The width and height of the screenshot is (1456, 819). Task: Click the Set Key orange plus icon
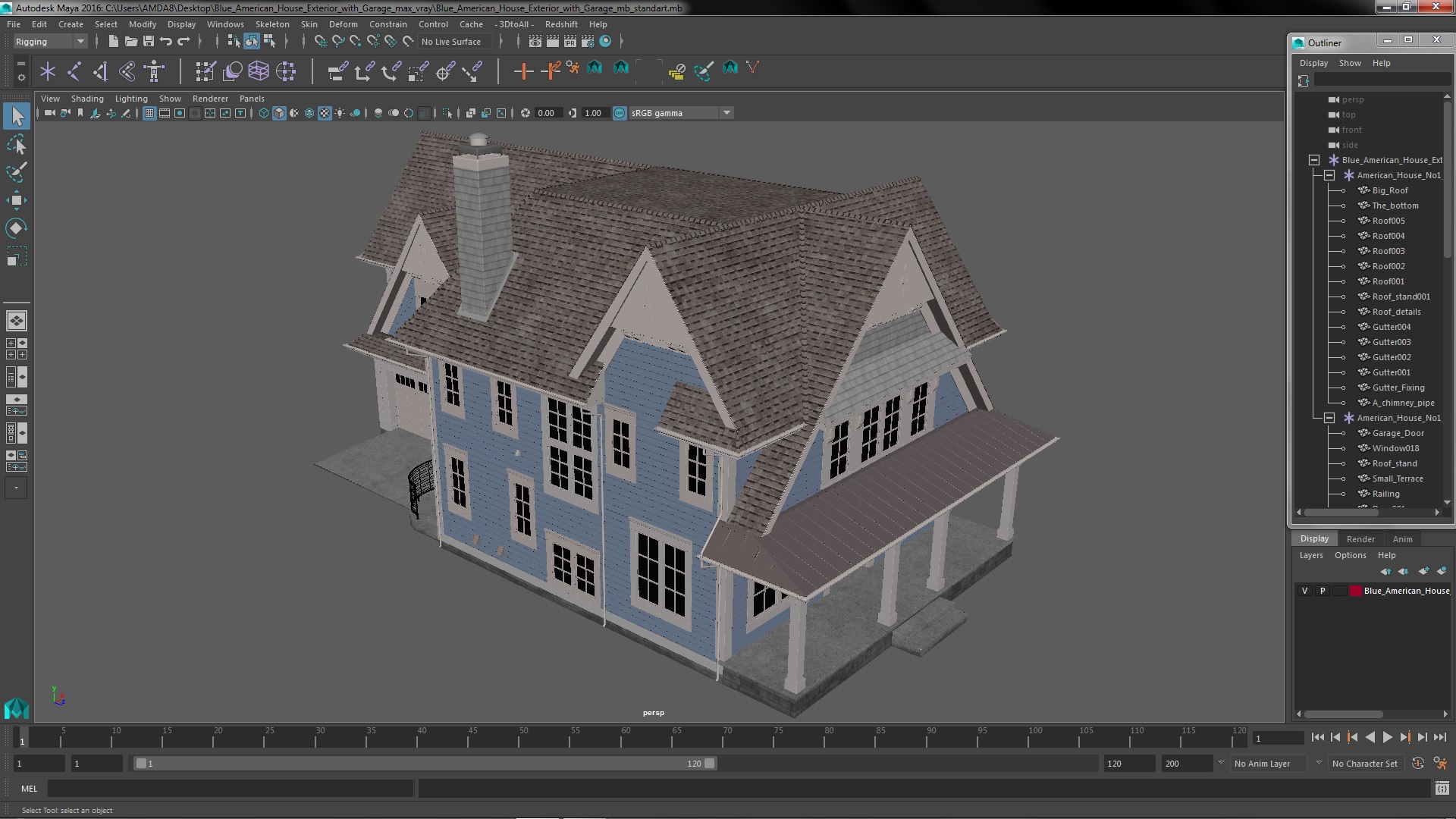pos(523,71)
